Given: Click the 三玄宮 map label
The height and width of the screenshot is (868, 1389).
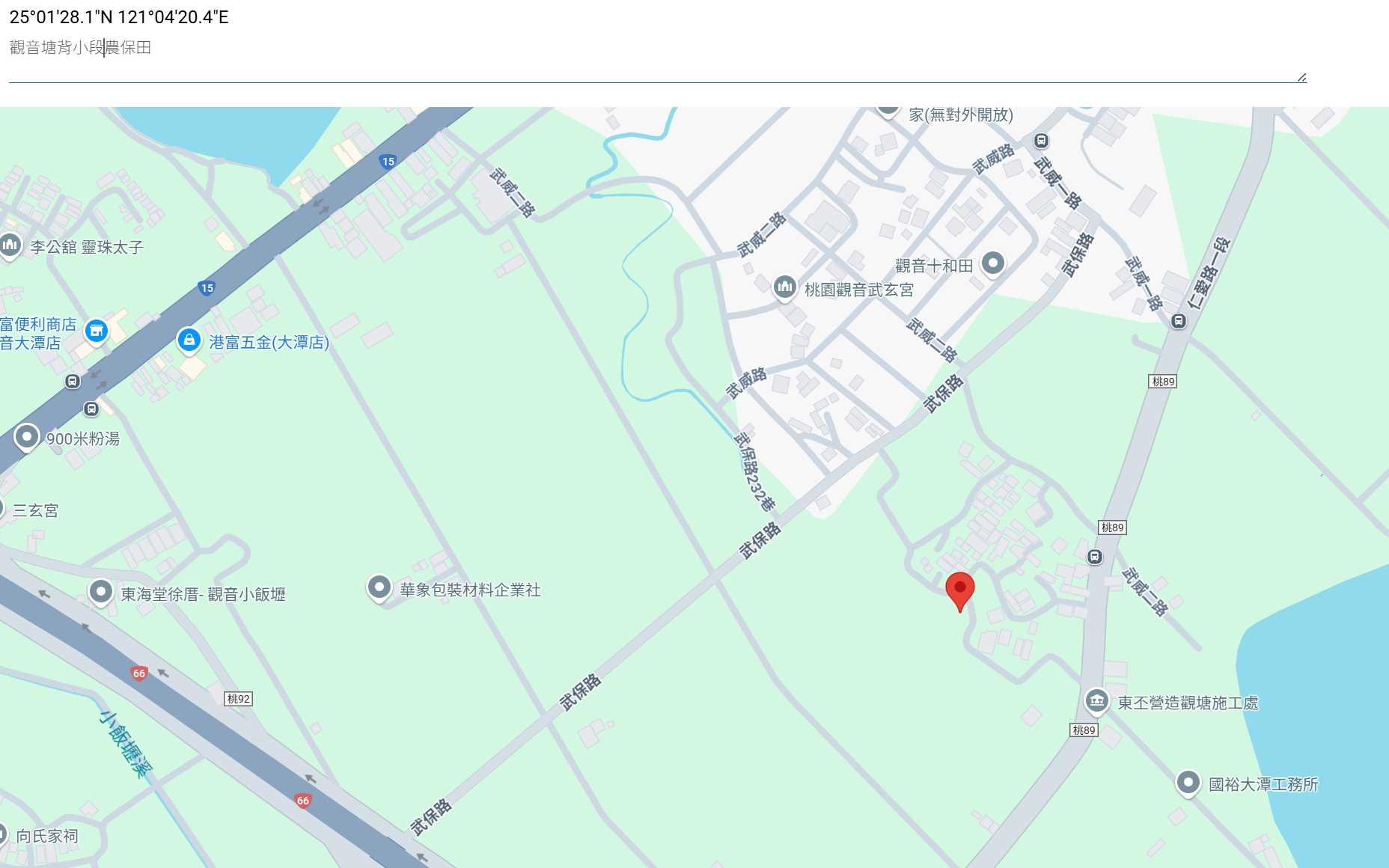Looking at the screenshot, I should coord(35,510).
